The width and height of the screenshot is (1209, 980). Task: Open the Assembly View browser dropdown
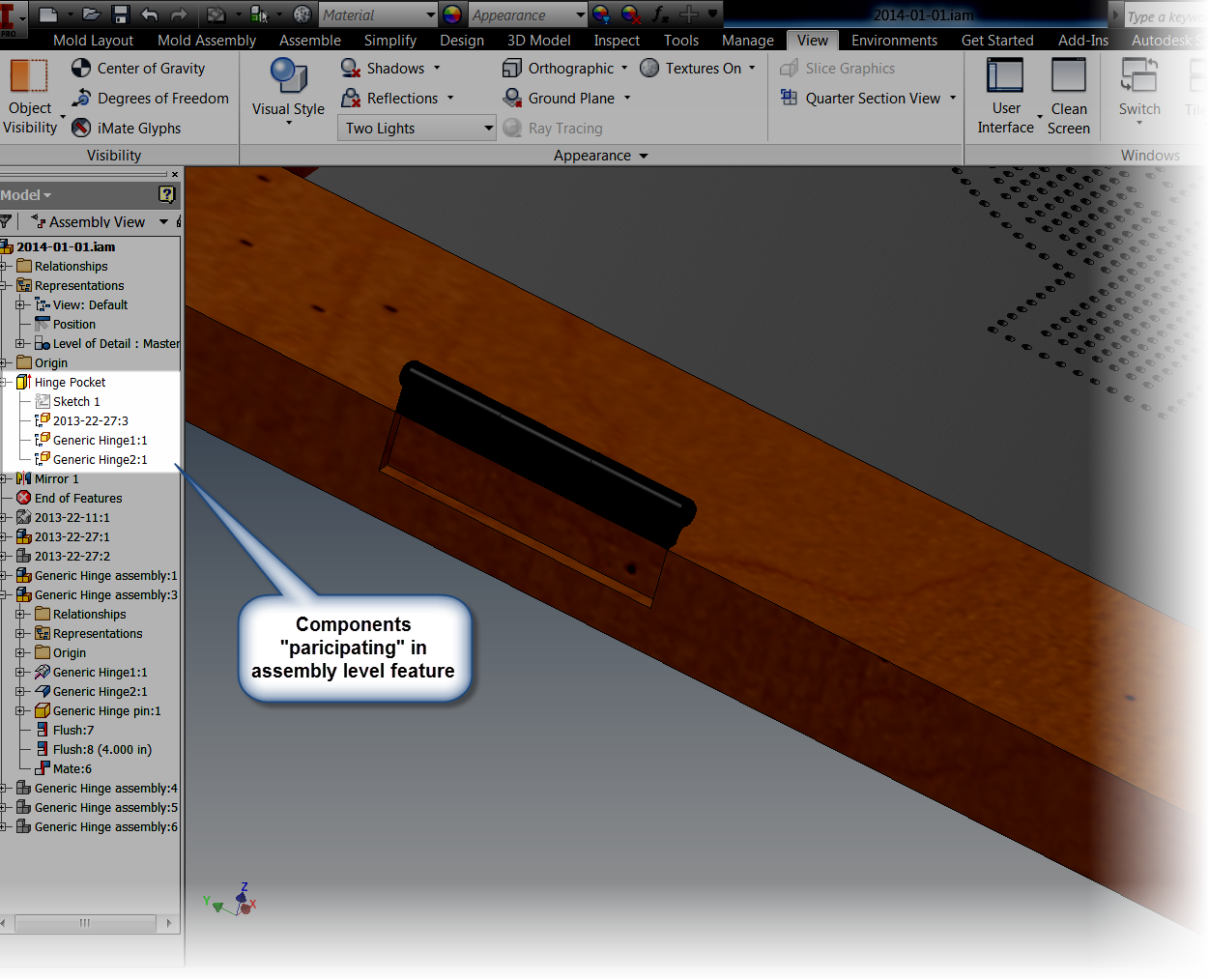(x=162, y=221)
